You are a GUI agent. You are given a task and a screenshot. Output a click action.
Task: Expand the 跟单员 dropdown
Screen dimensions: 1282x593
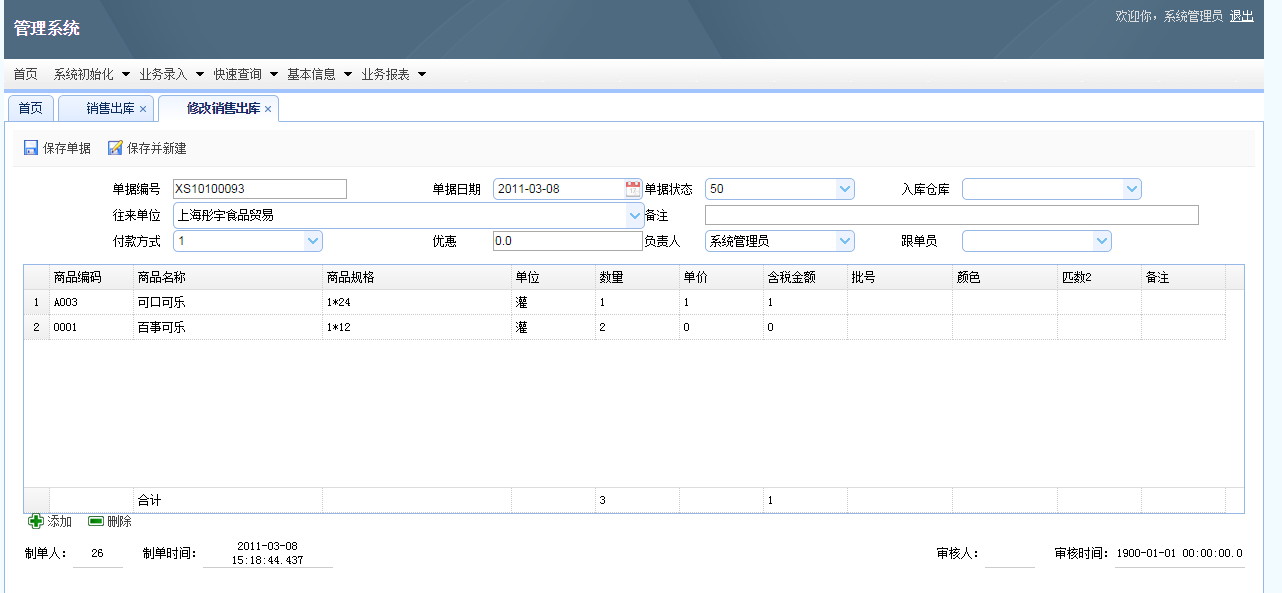[1102, 241]
